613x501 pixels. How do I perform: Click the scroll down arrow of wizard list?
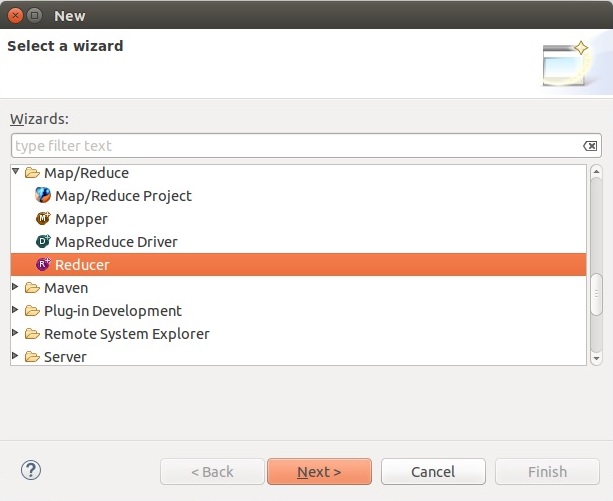coord(596,358)
